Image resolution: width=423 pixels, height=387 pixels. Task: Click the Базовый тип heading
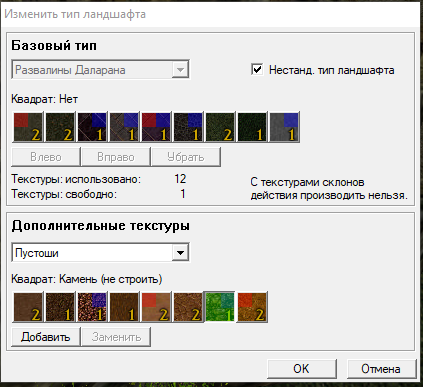[x=54, y=45]
